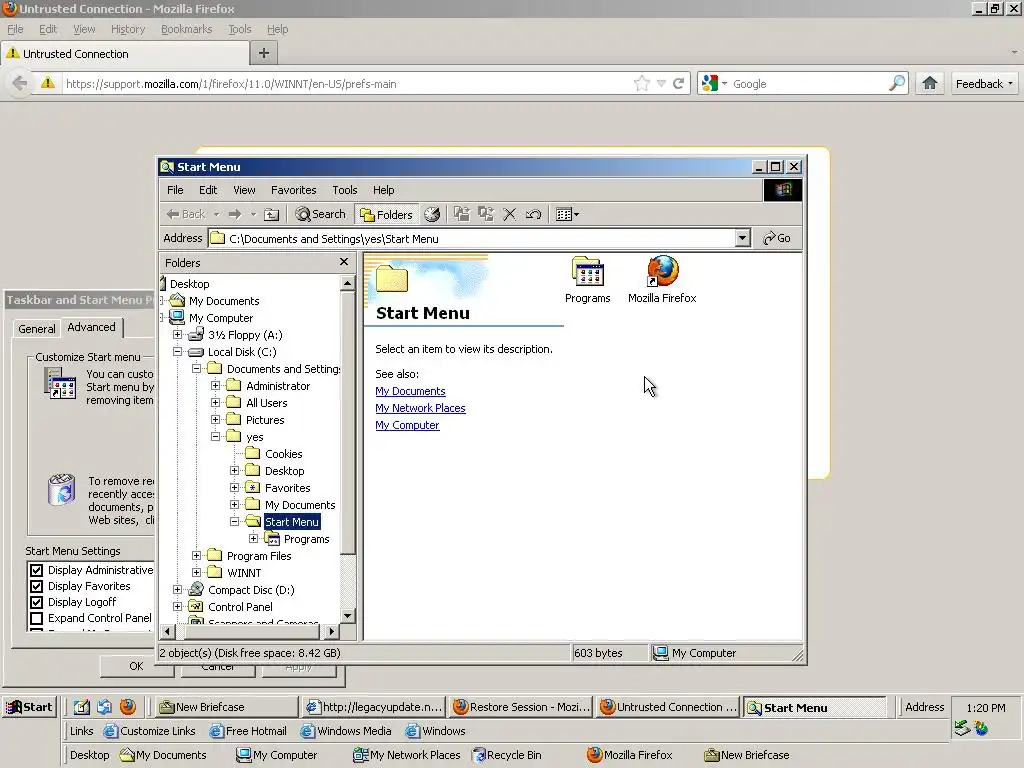Click the Move To toolbar icon

(x=462, y=214)
